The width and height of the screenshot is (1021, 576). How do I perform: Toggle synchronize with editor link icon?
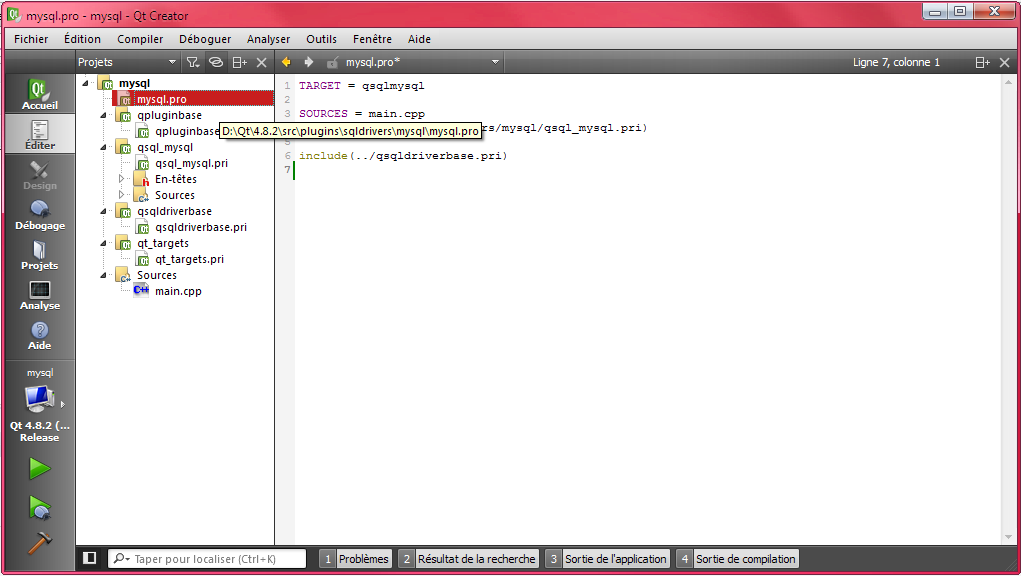point(216,62)
